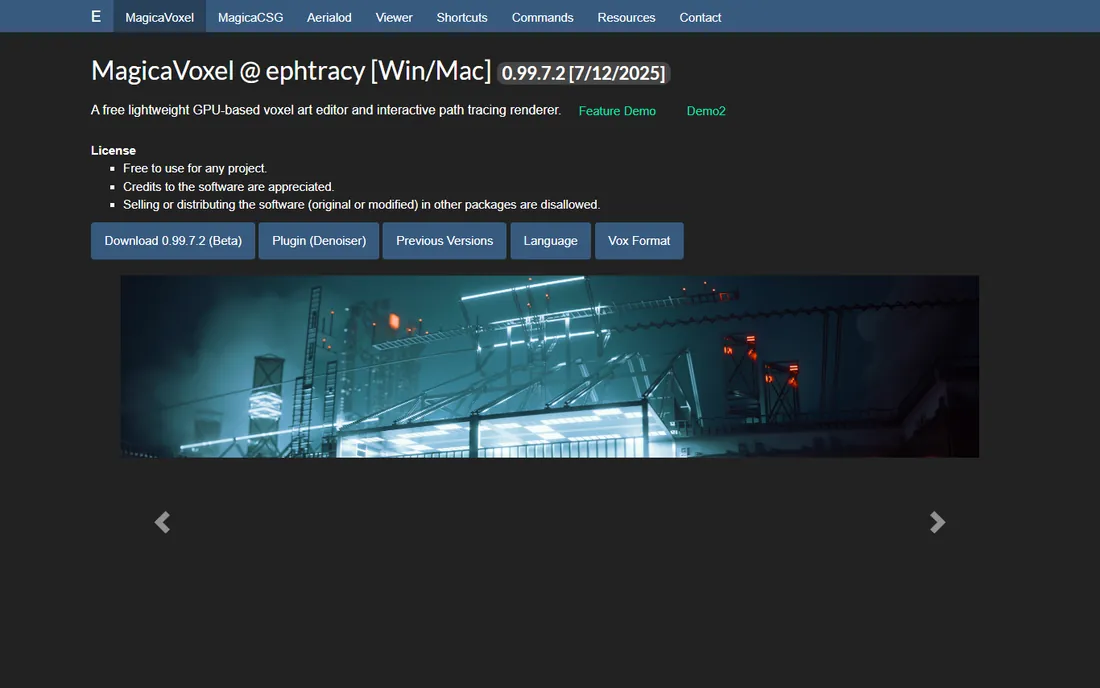
Task: Switch to the MagicaCSG page
Action: [250, 17]
